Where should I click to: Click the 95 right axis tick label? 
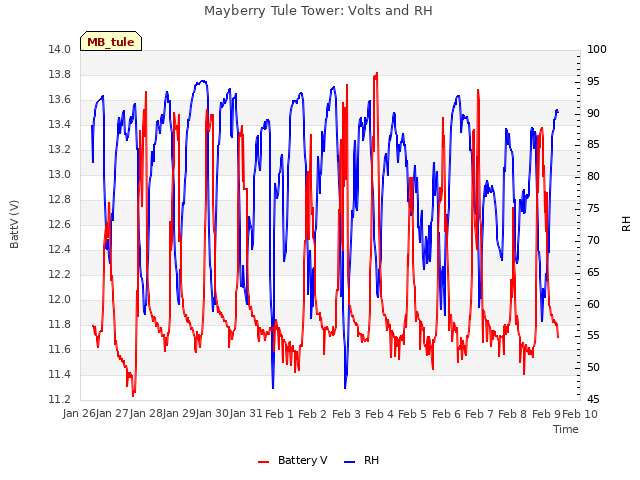coord(593,81)
